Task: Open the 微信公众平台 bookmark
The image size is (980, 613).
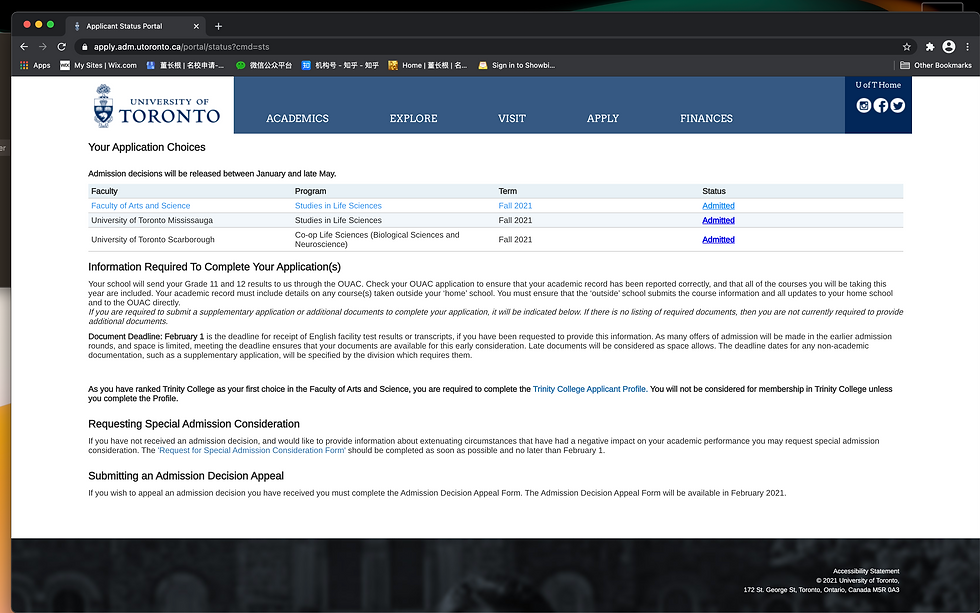Action: point(264,65)
